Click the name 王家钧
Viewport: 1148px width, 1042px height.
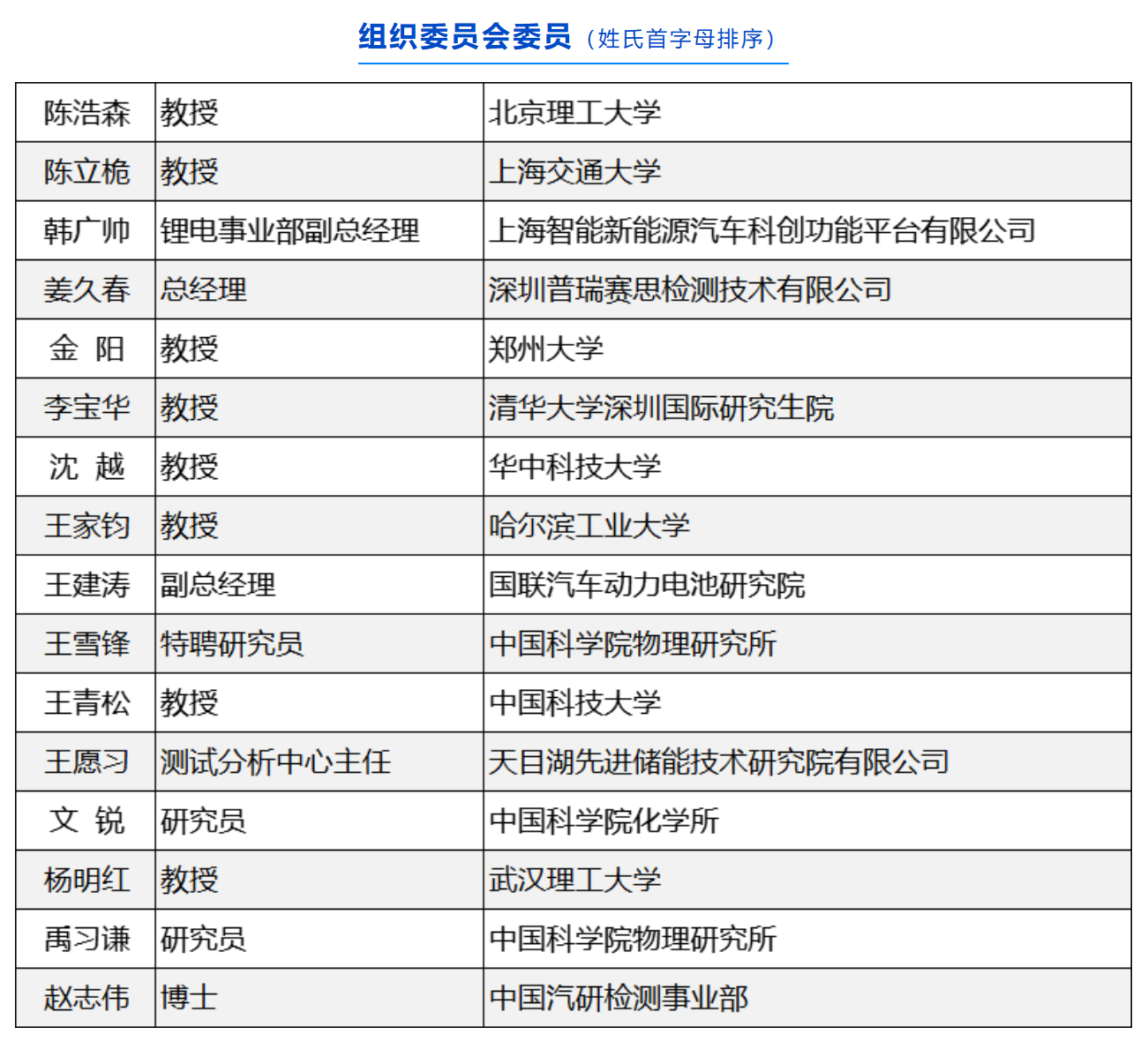pos(86,527)
